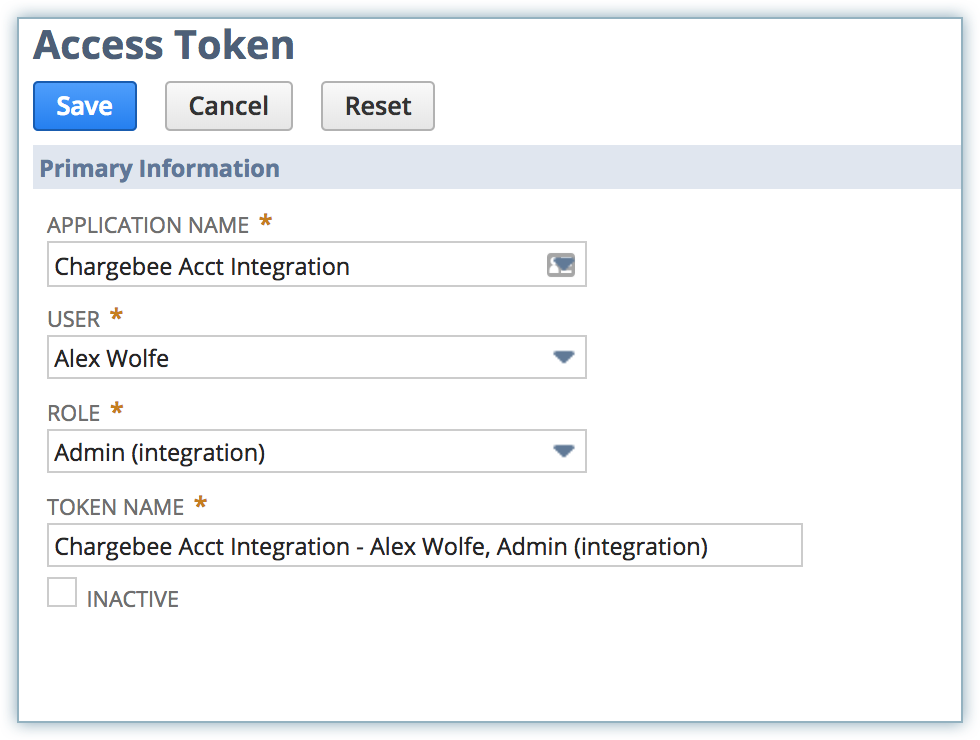Enable the Inactive checkbox
Image resolution: width=980 pixels, height=740 pixels.
click(62, 592)
